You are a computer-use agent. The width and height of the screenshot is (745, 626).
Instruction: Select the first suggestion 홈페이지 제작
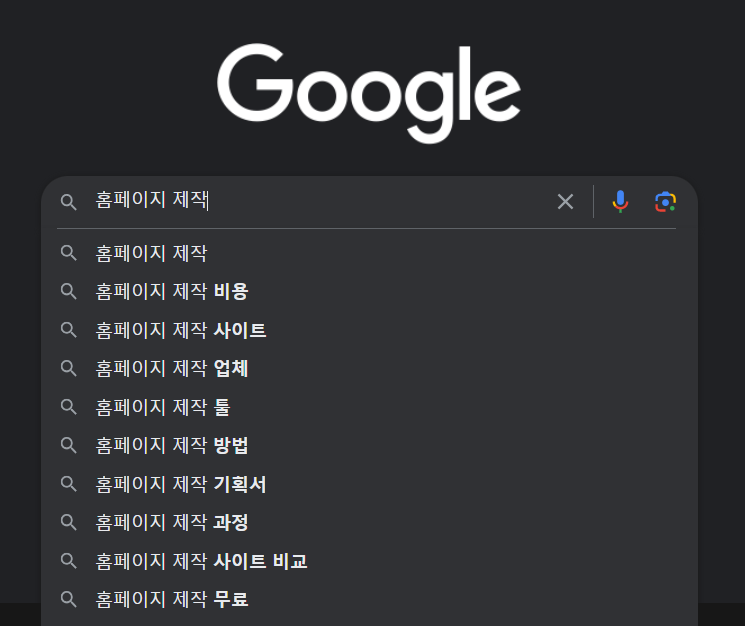(370, 253)
